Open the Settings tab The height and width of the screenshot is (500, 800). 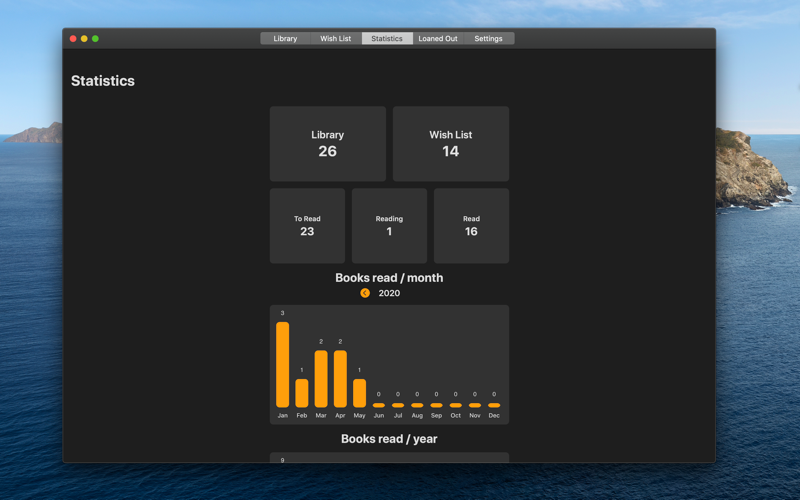click(488, 38)
